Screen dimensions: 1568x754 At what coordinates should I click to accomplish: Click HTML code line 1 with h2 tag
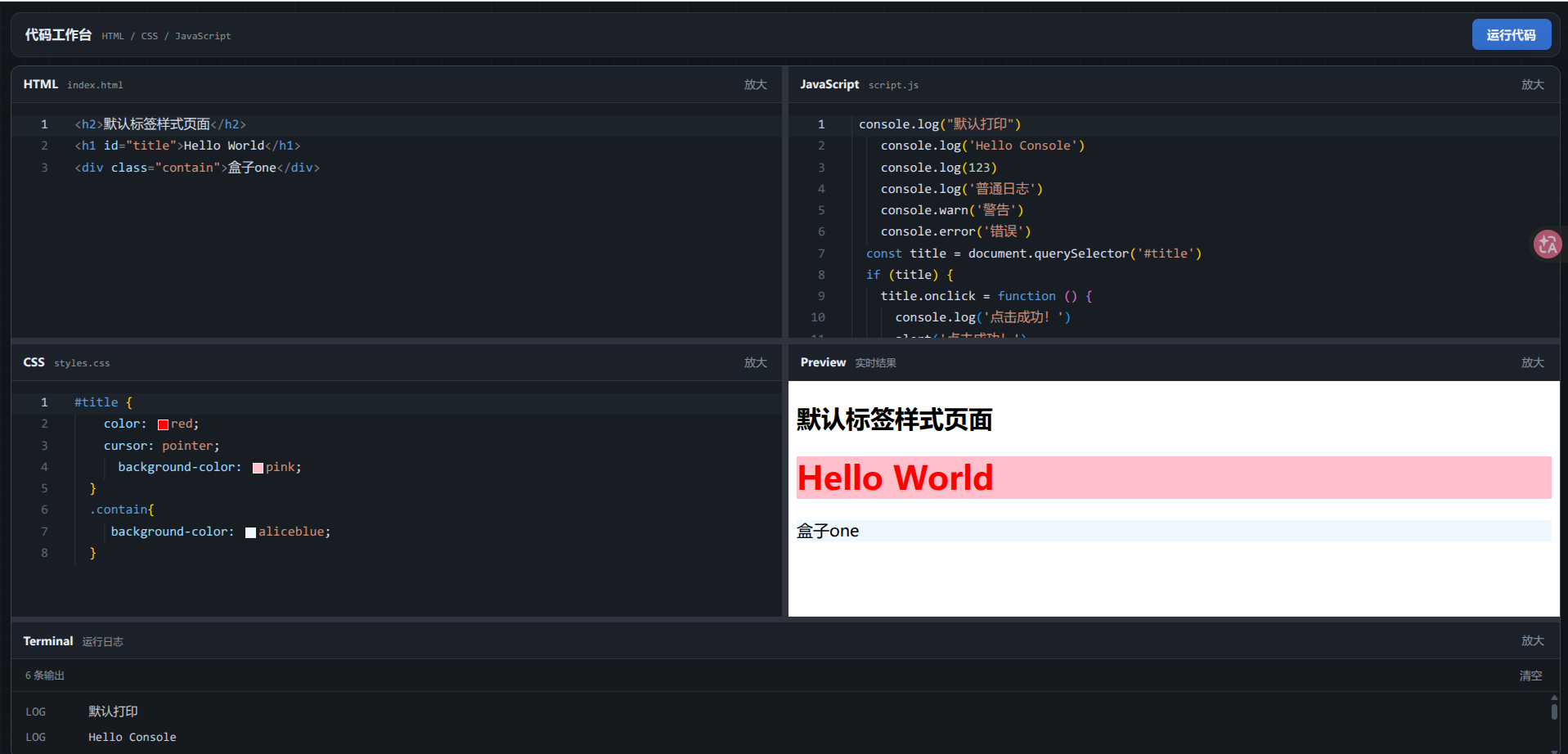coord(160,124)
